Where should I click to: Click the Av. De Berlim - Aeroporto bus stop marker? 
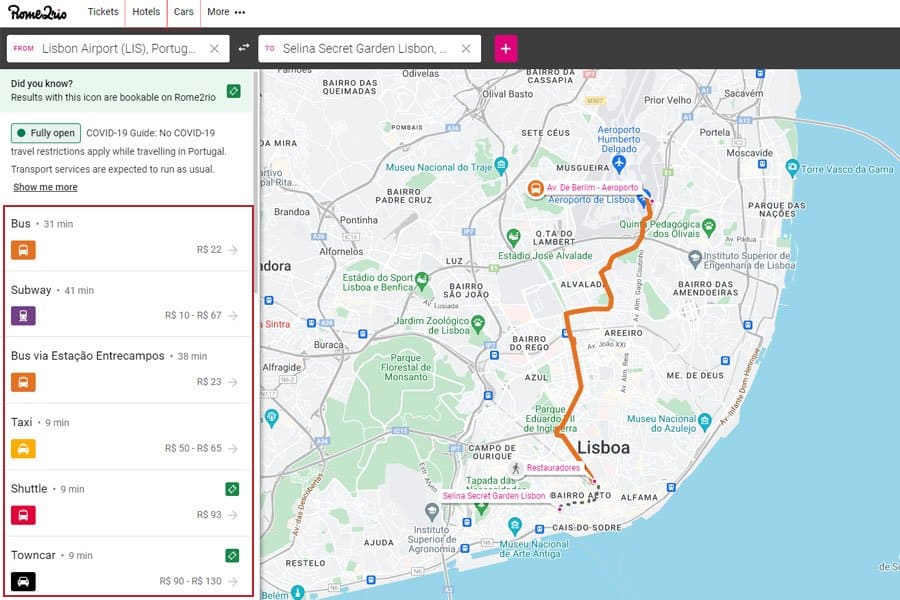(536, 188)
